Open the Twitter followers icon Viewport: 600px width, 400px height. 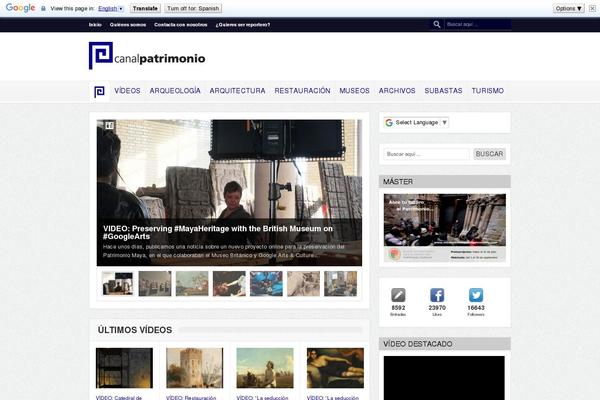pyautogui.click(x=476, y=295)
